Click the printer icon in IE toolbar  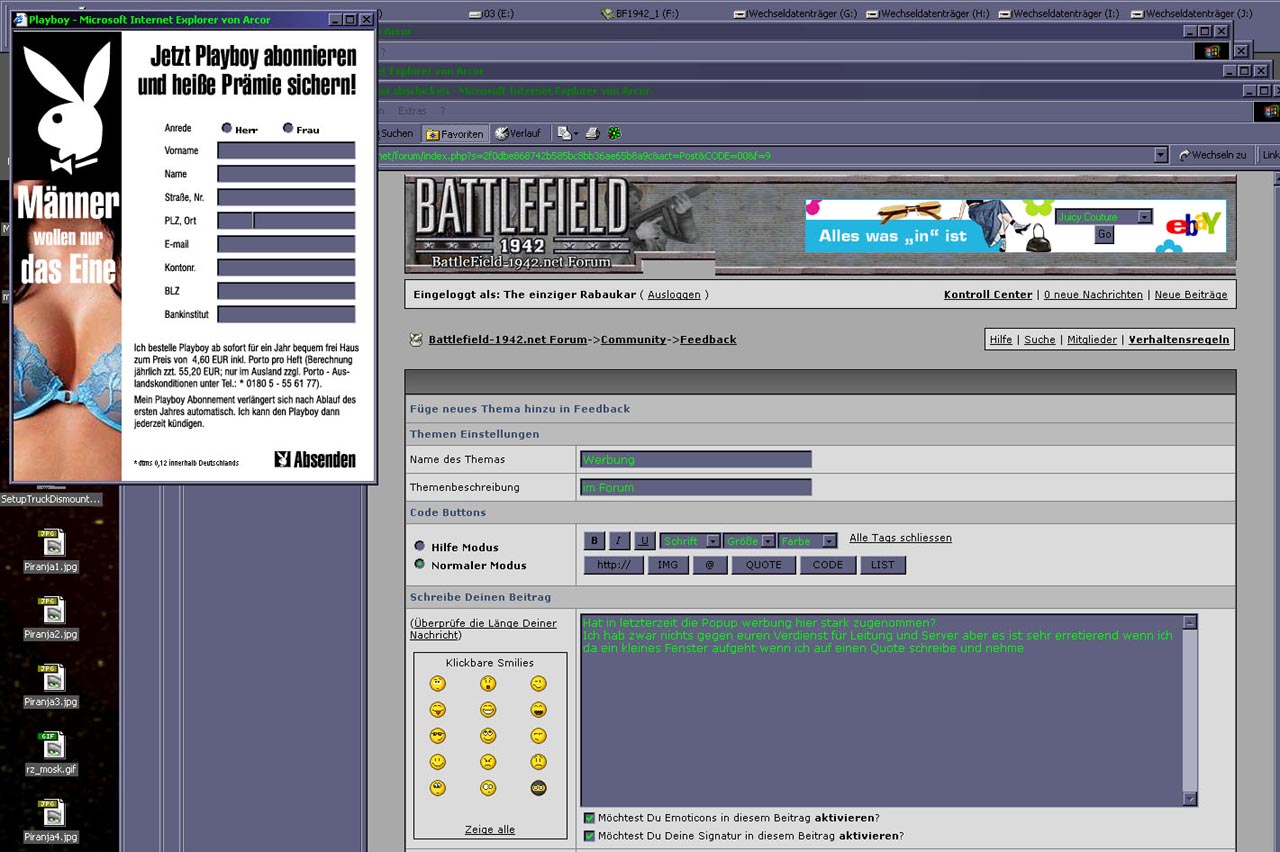point(592,133)
